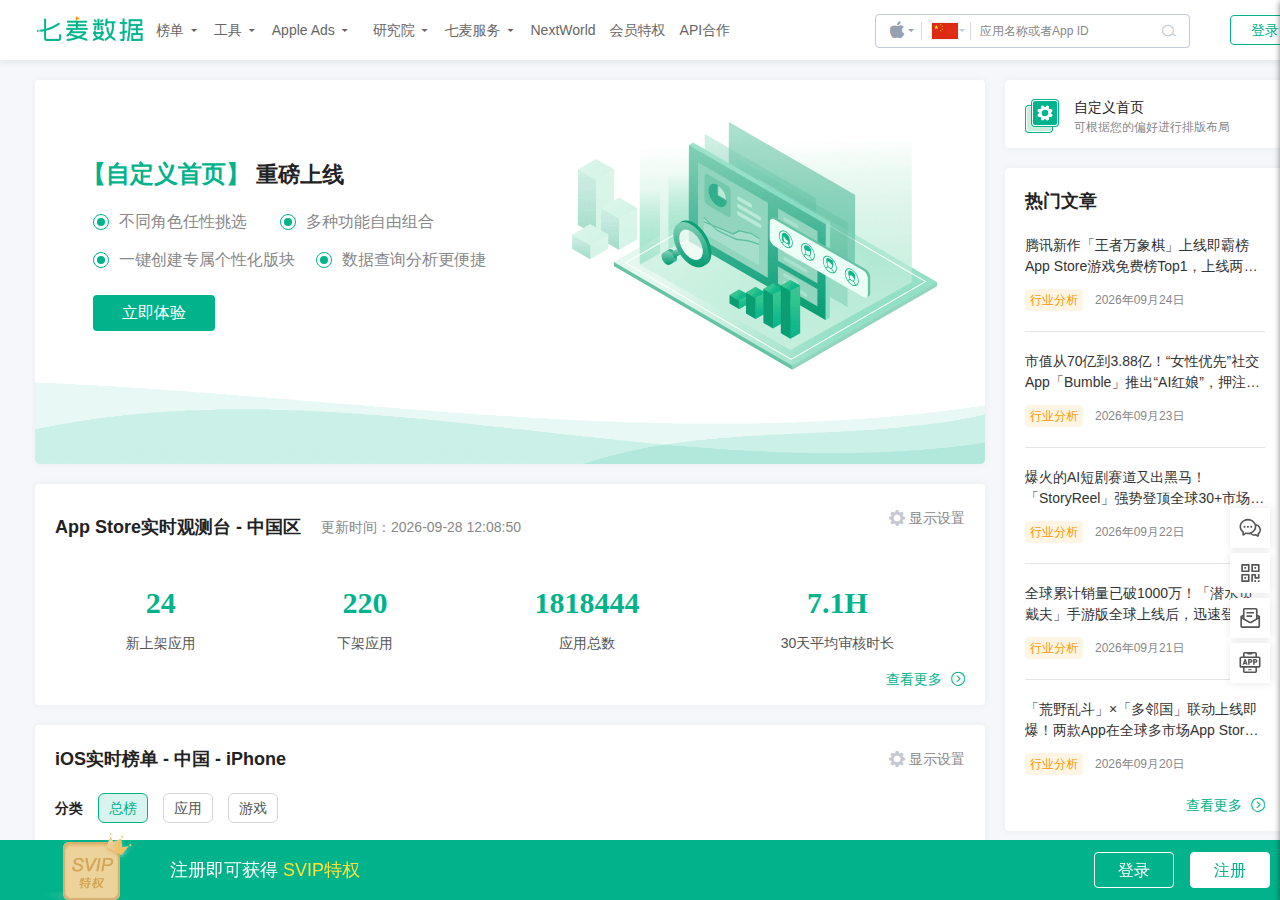Select the 游戏 category tab

(x=253, y=808)
